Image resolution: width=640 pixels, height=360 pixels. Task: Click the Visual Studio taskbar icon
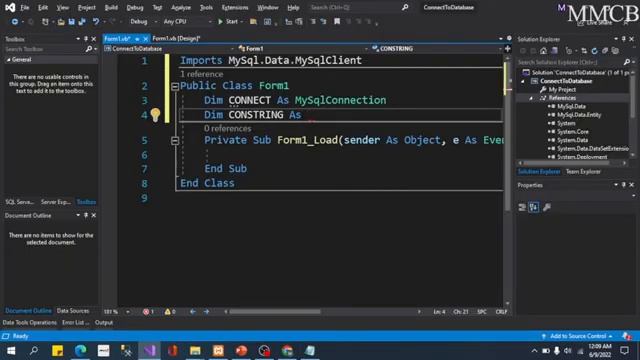click(149, 351)
